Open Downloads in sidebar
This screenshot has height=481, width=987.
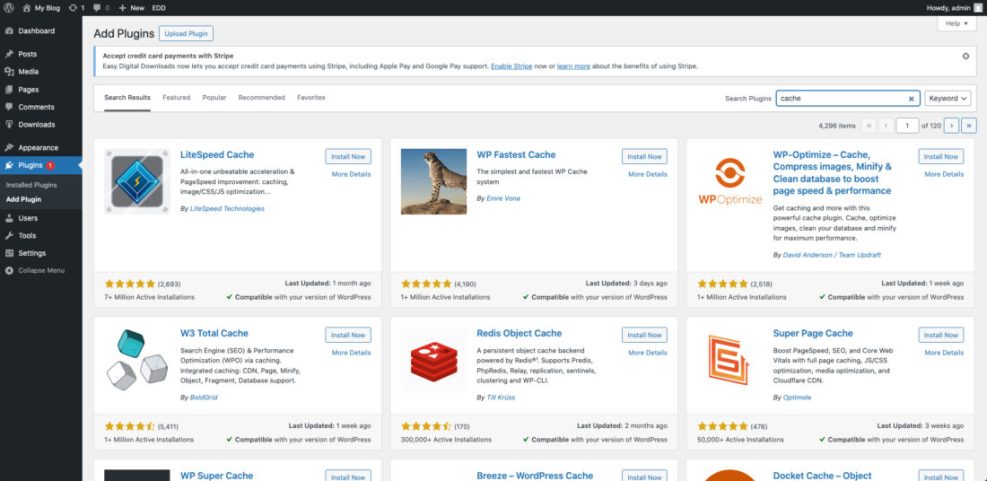37,125
